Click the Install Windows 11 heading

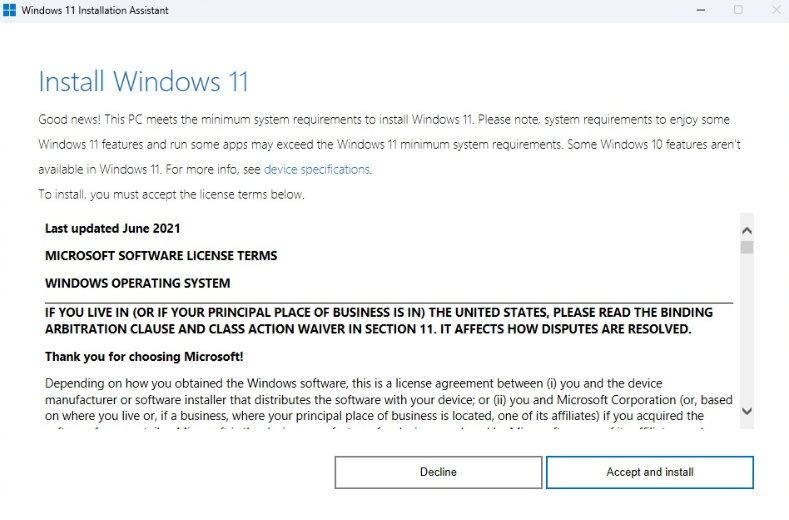click(x=143, y=82)
